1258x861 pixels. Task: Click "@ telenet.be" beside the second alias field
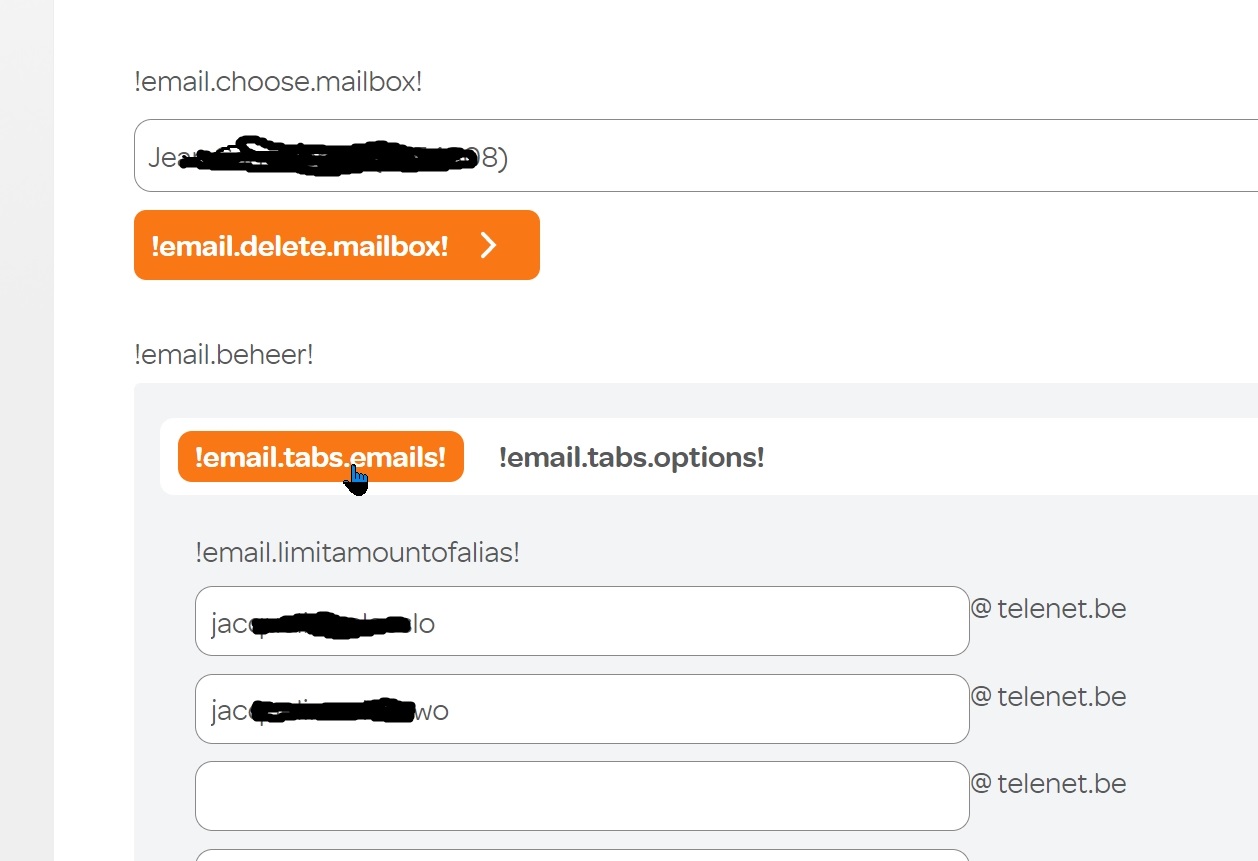click(x=1049, y=696)
